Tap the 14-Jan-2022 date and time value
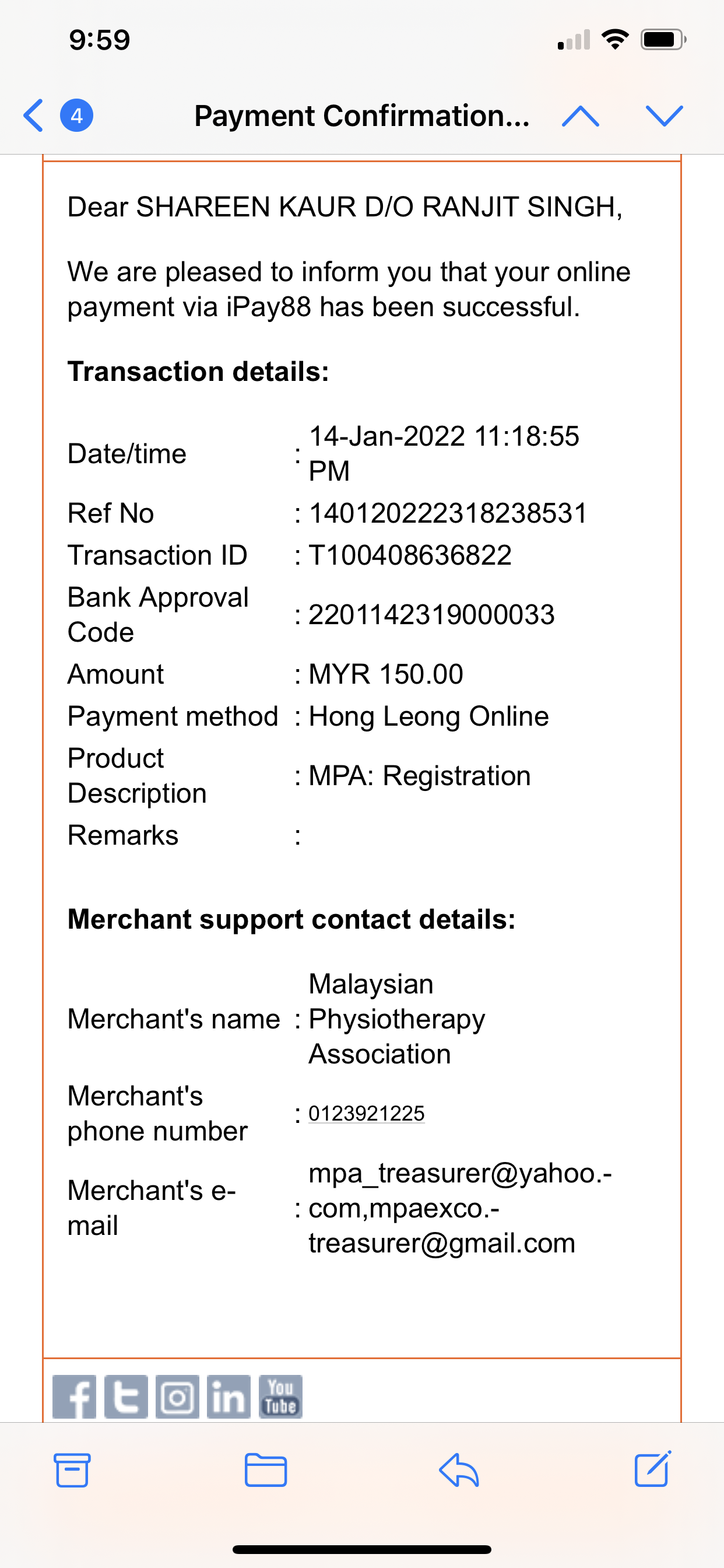 (x=444, y=453)
